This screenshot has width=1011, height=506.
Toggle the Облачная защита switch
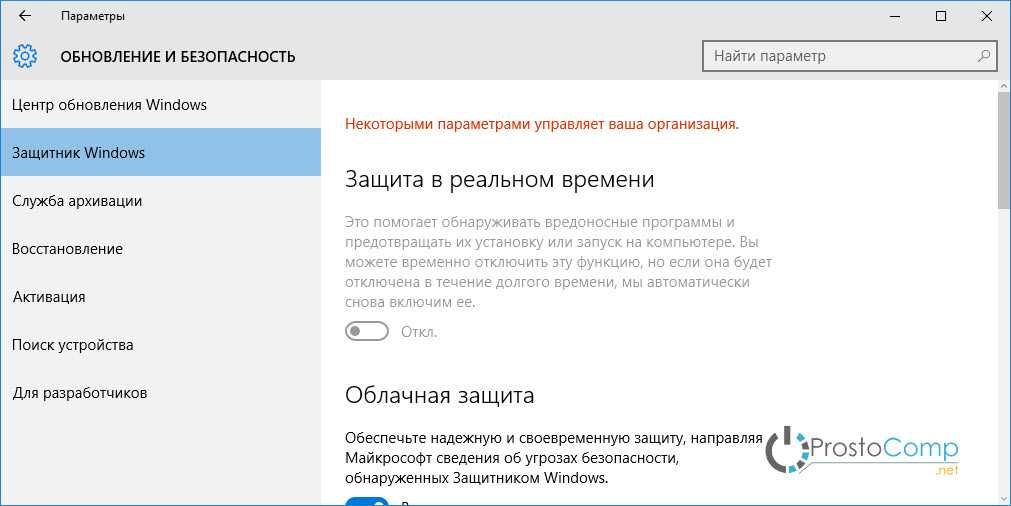[367, 501]
